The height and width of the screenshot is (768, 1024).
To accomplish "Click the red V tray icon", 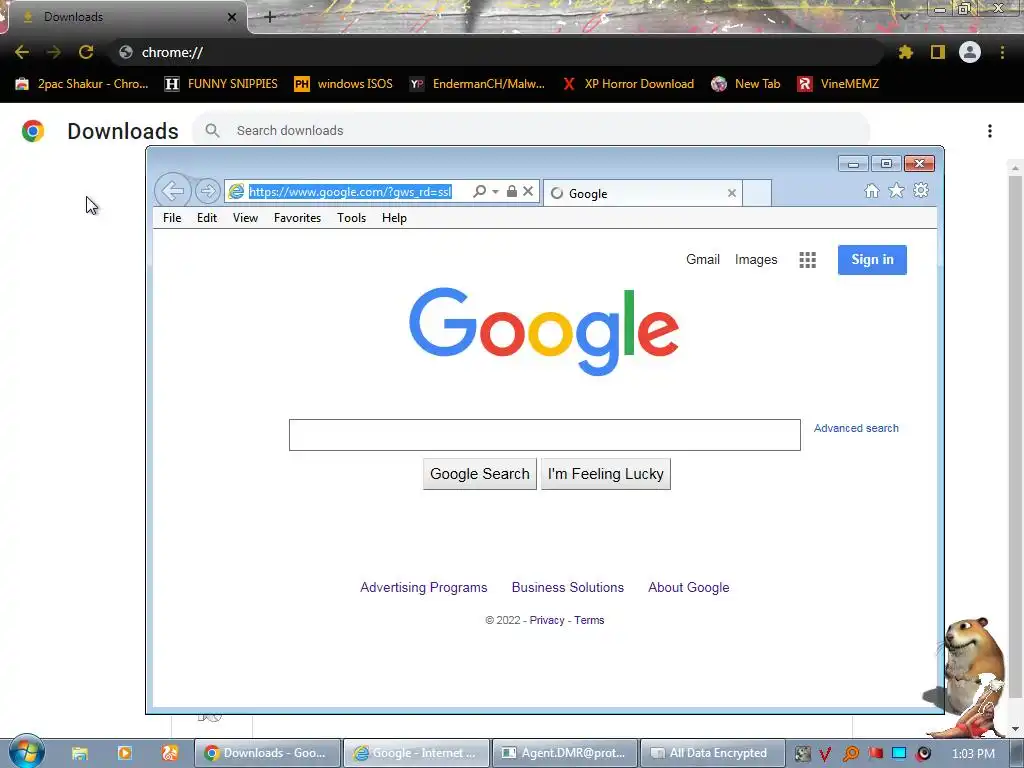I will click(x=825, y=754).
